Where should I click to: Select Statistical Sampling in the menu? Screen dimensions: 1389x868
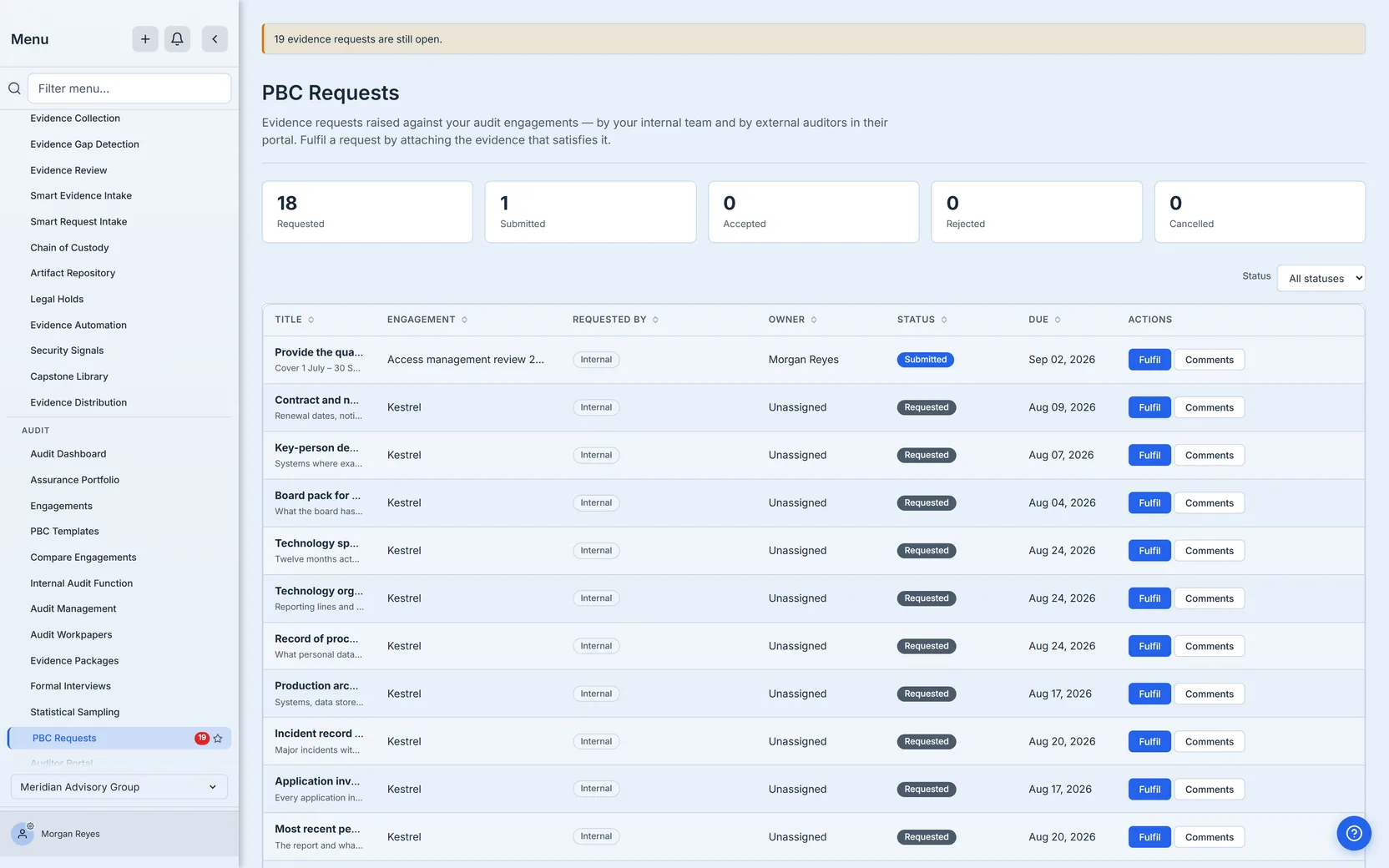coord(75,712)
